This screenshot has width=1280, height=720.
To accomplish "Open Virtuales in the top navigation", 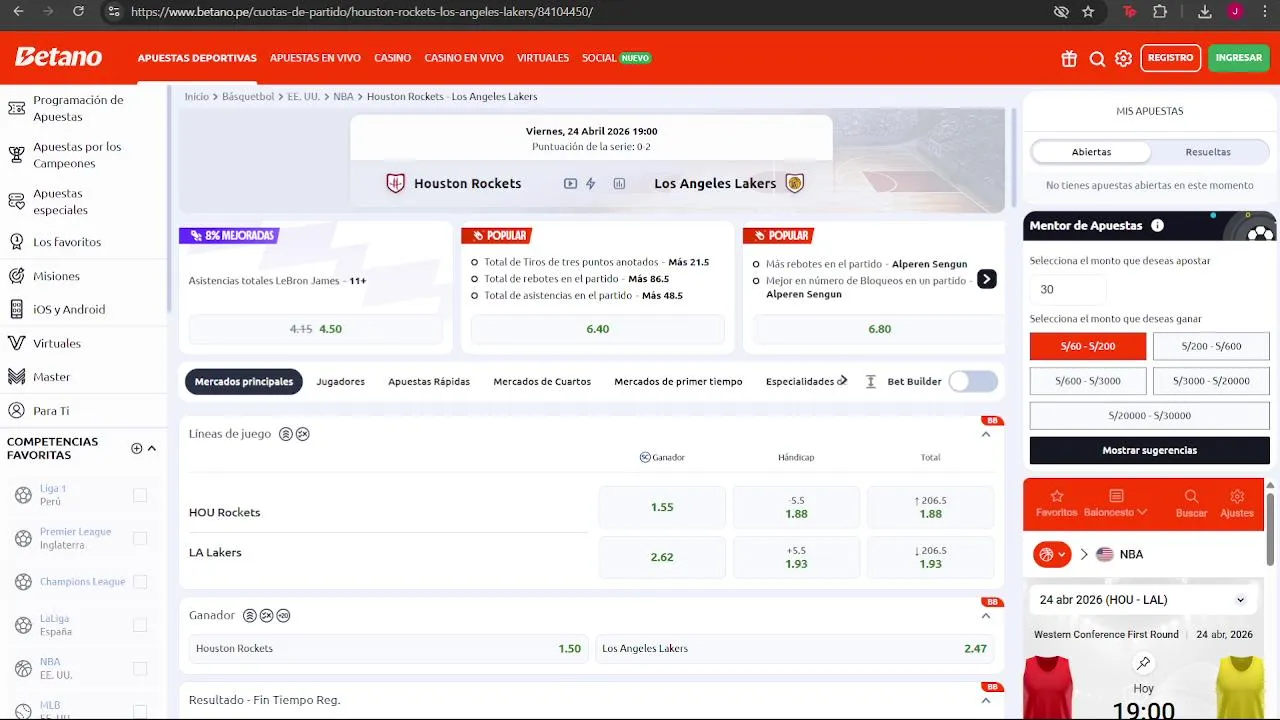I will coord(543,58).
